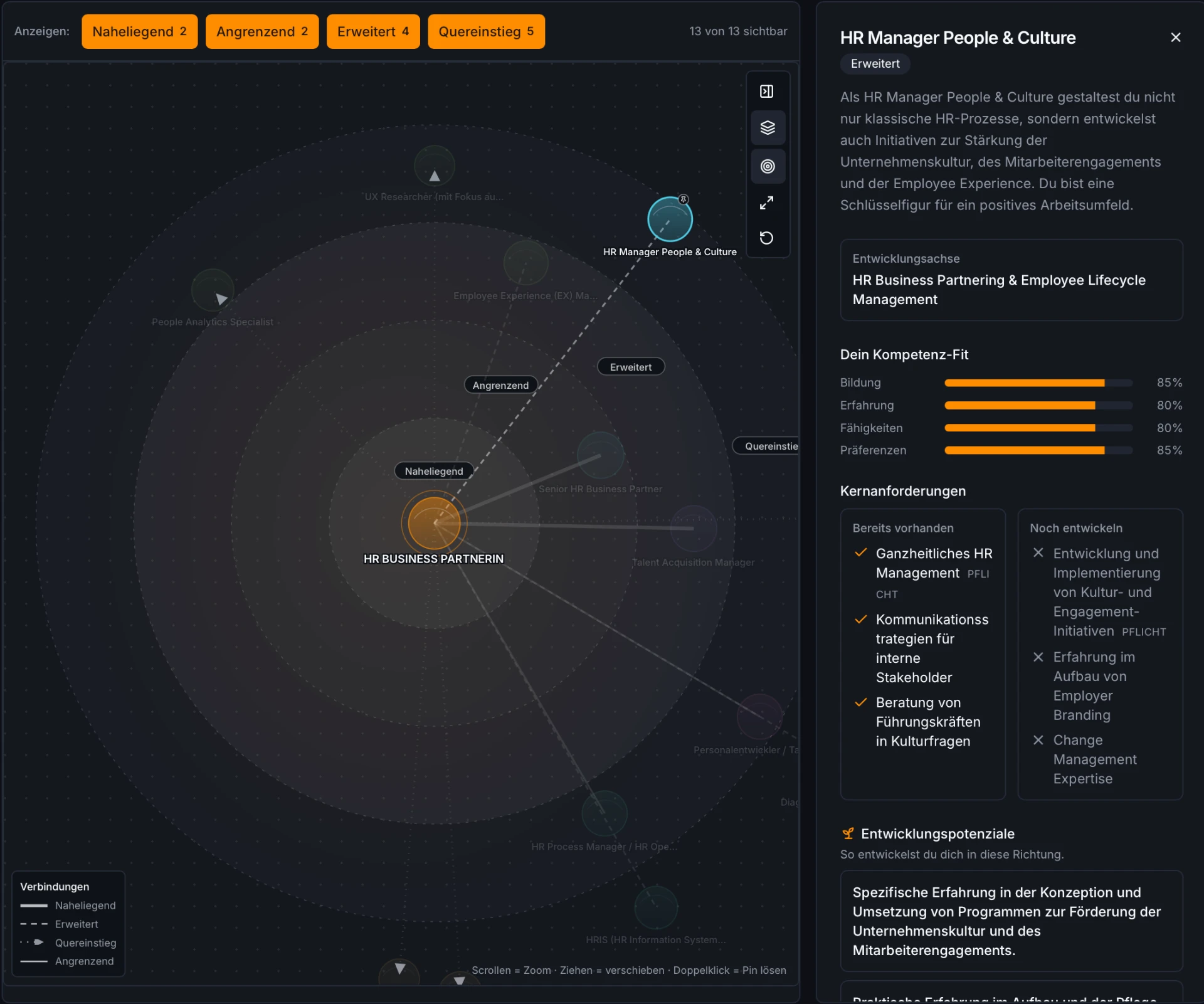Toggle the Naheliegend 2 filter
The height and width of the screenshot is (1004, 1204).
pos(139,31)
